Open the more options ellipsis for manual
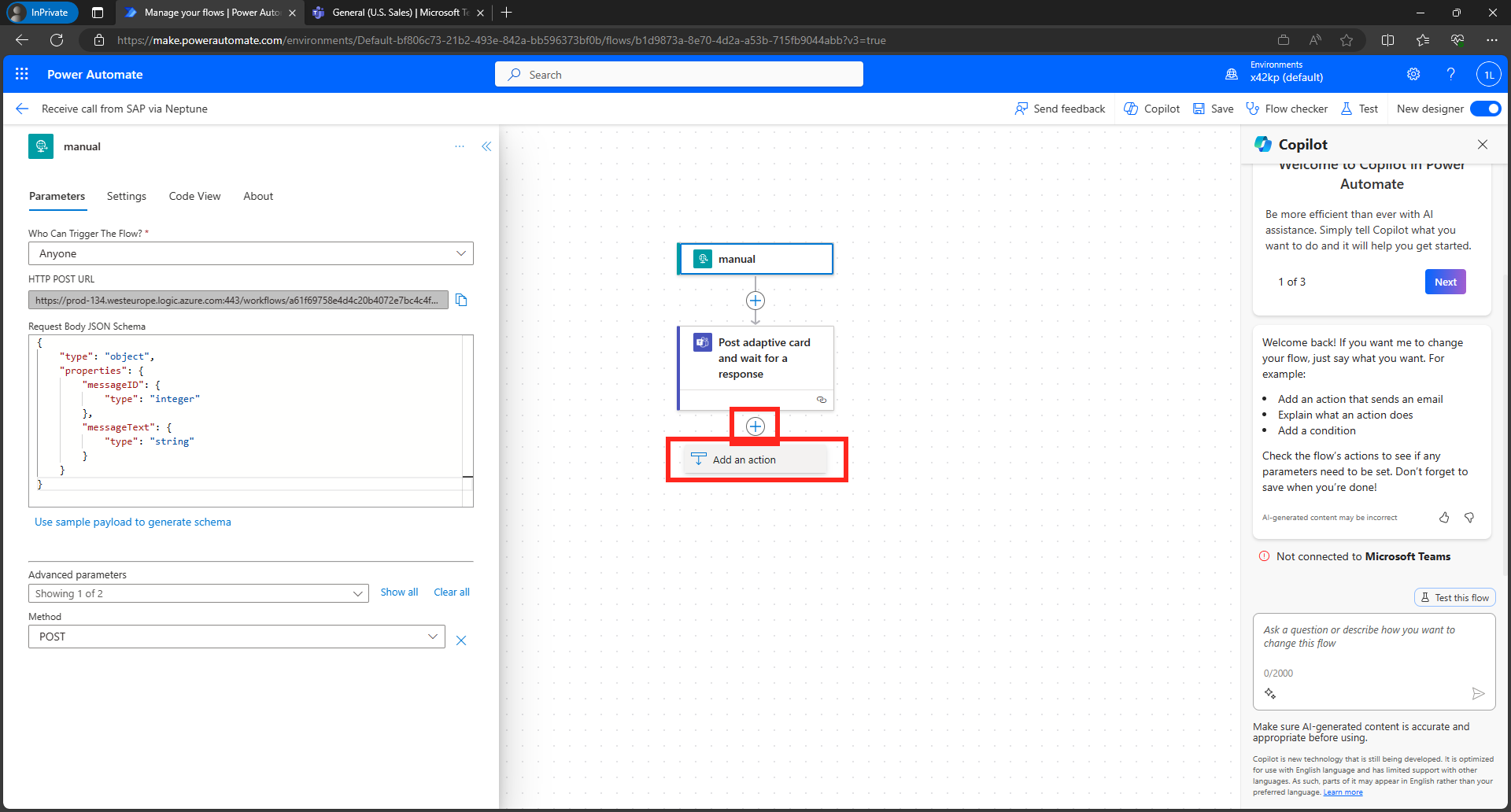The height and width of the screenshot is (812, 1511). click(x=460, y=146)
